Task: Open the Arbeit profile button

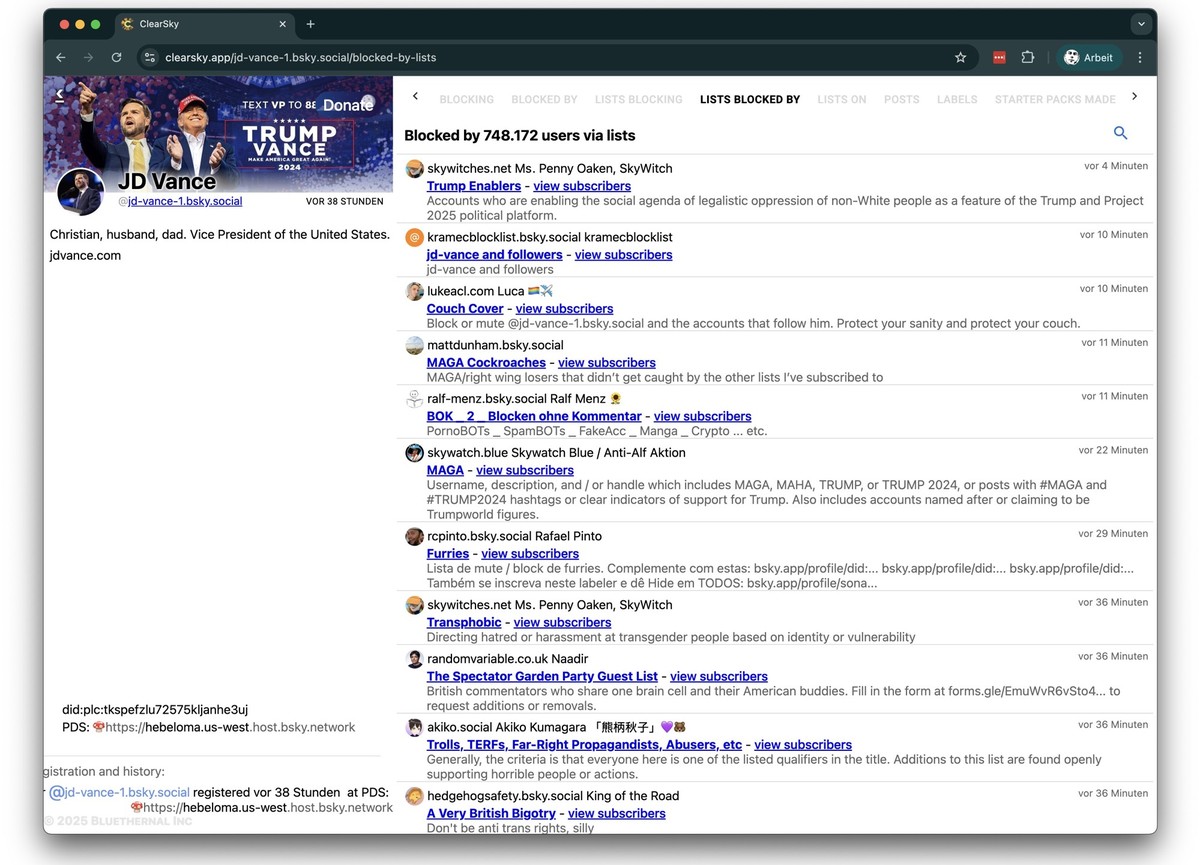Action: (1089, 58)
